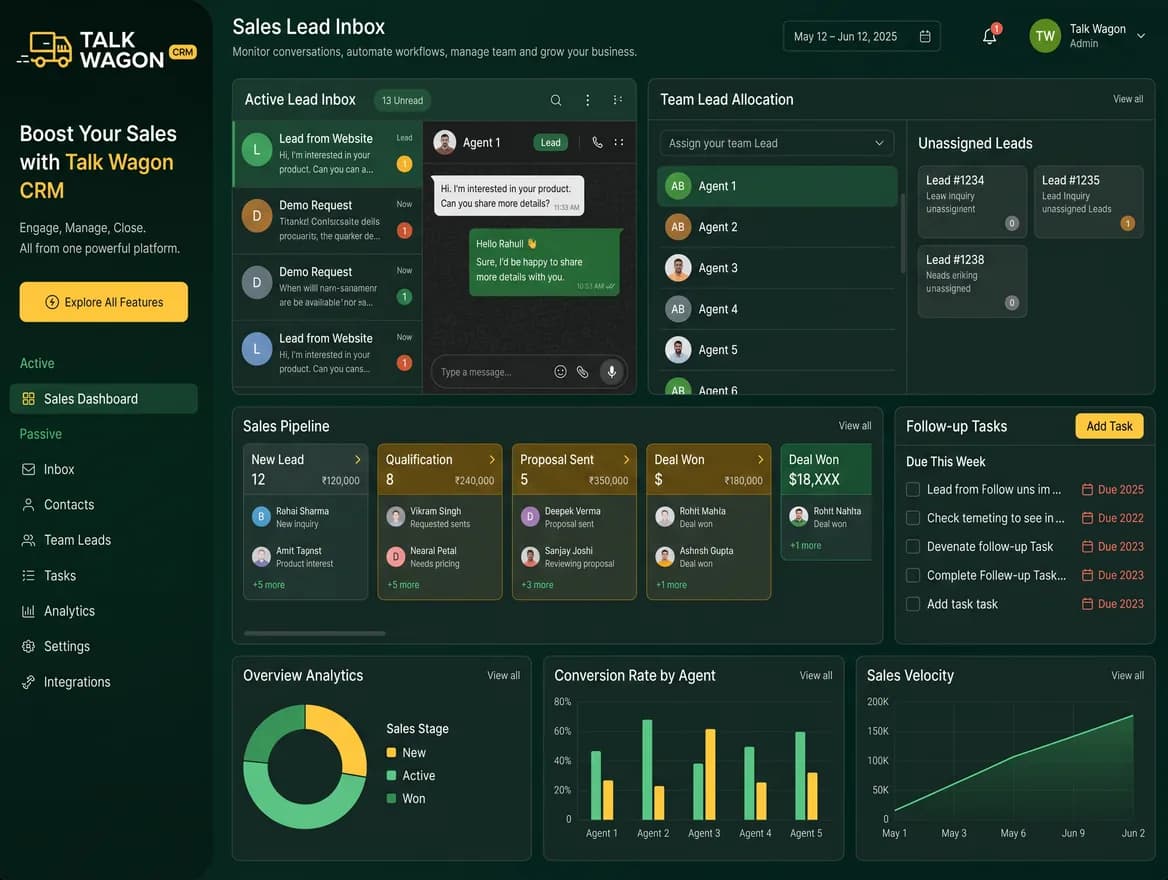Screen dimensions: 1168x880
Task: Click the Tasks list icon in sidebar
Action: (x=28, y=575)
